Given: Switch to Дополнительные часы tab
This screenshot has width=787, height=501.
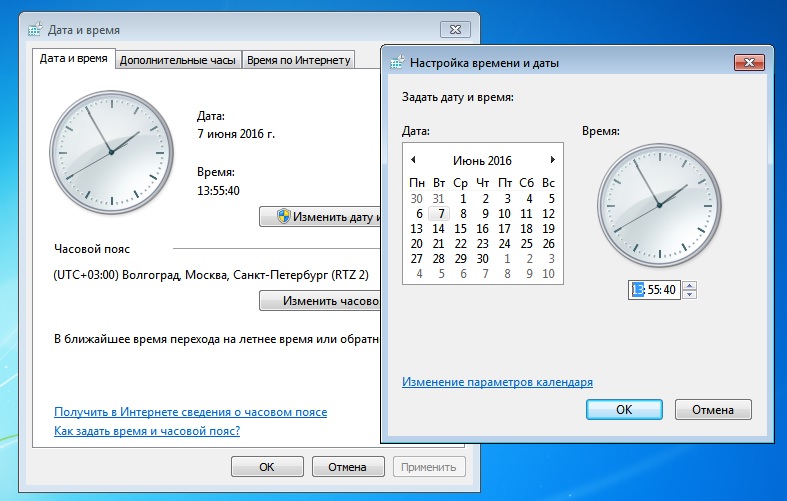Looking at the screenshot, I should coord(178,60).
